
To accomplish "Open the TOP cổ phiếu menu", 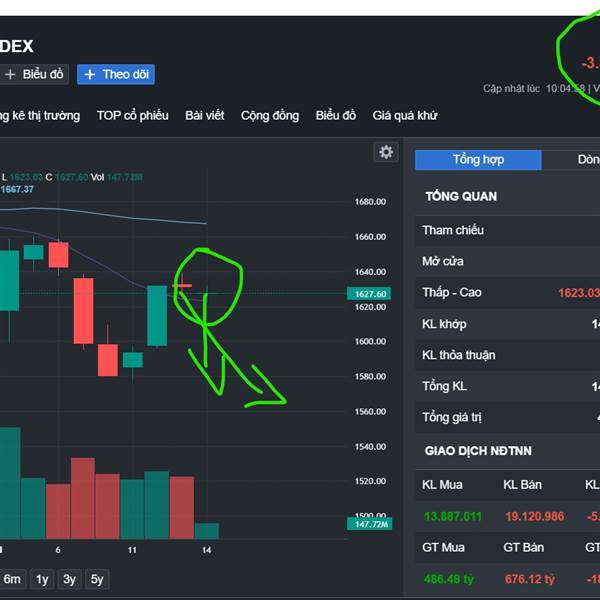I will [132, 115].
